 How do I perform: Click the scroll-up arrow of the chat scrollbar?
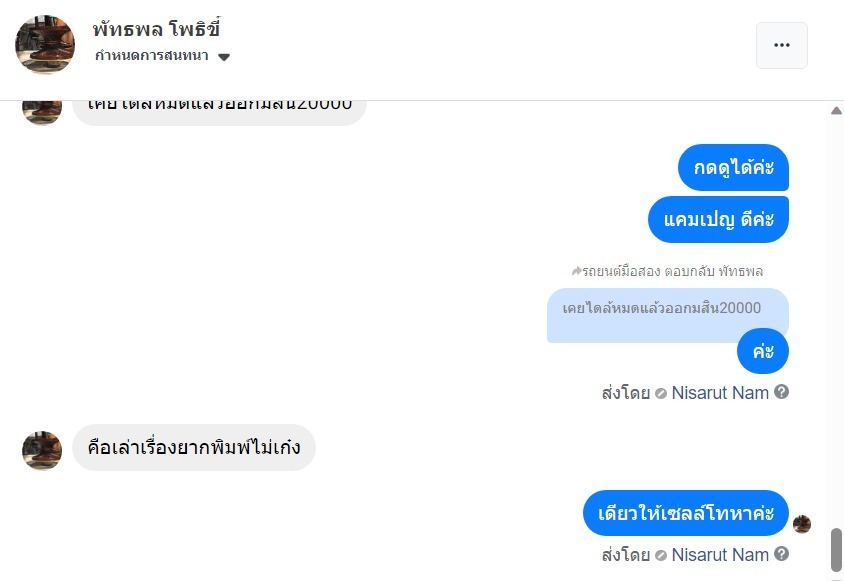pos(836,111)
